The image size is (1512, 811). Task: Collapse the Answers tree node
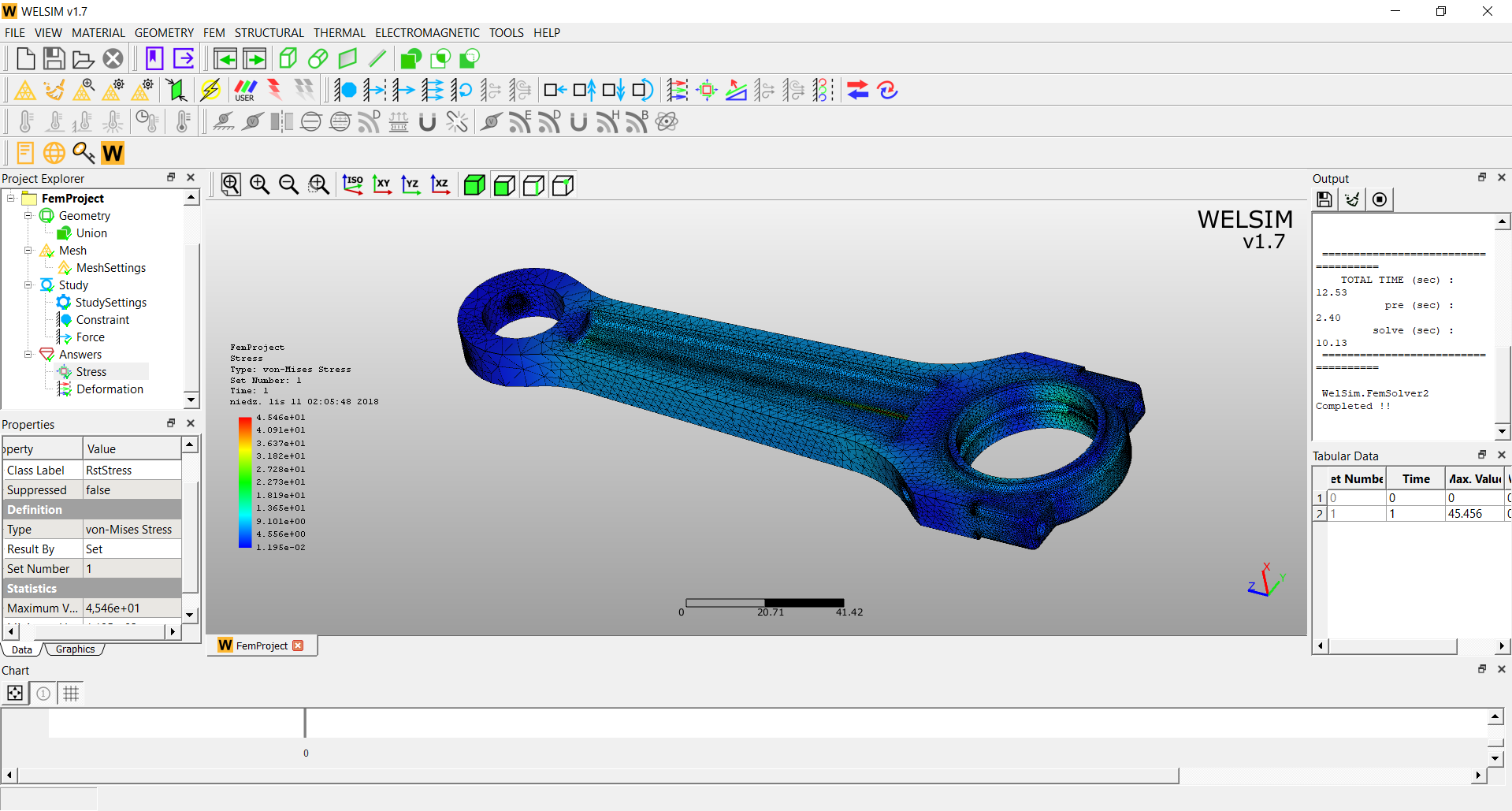pos(28,355)
